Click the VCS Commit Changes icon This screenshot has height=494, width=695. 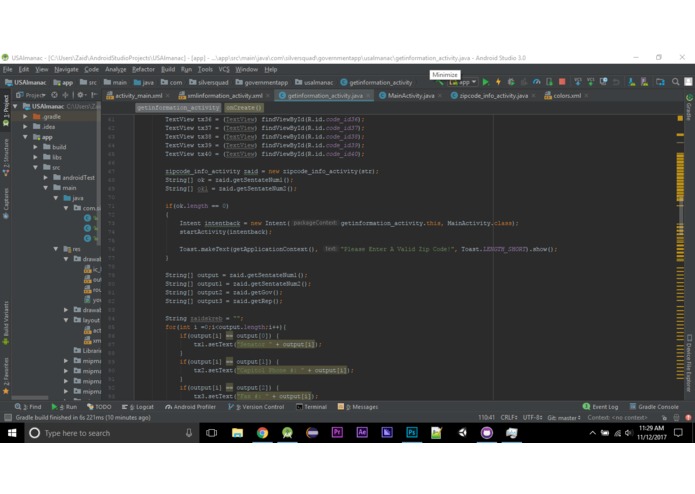tap(590, 82)
